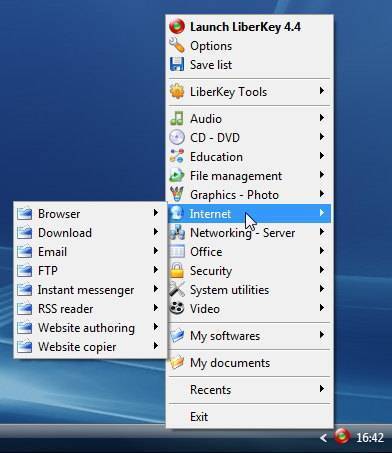Viewport: 392px width, 453px height.
Task: Click the red LiberKey launch icon
Action: coord(177,27)
